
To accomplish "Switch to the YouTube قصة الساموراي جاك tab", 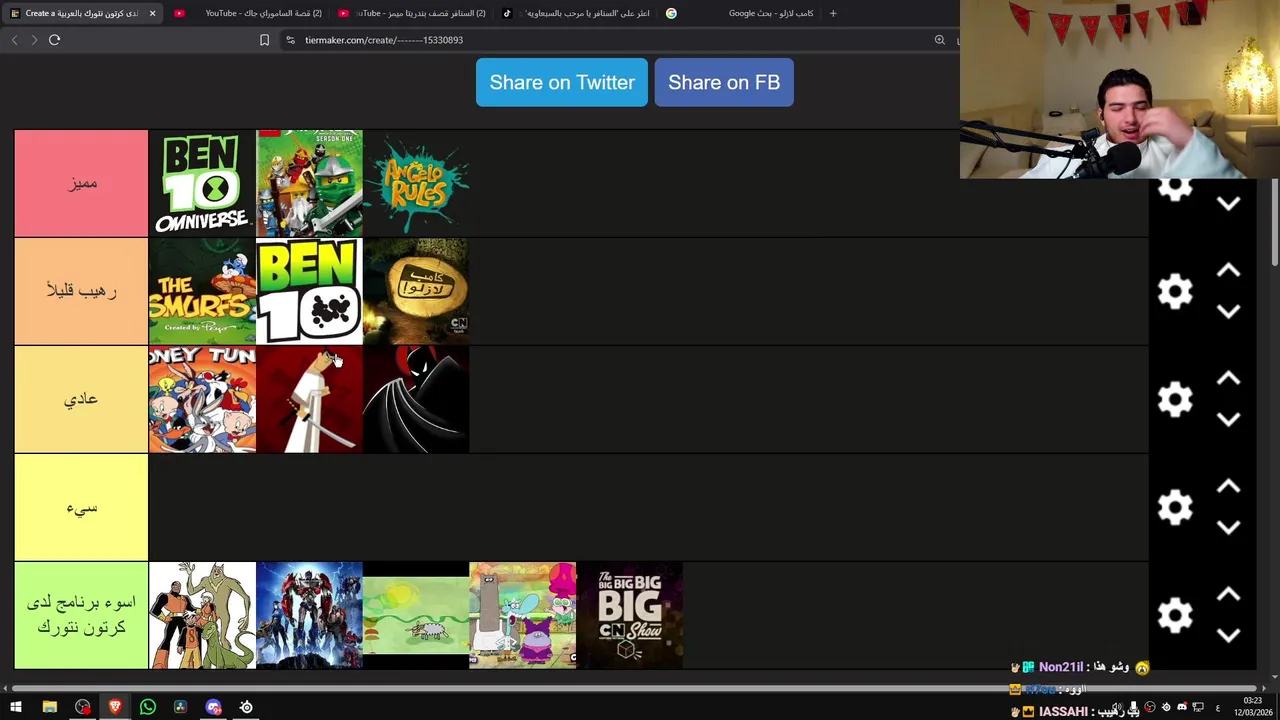I will [x=250, y=13].
